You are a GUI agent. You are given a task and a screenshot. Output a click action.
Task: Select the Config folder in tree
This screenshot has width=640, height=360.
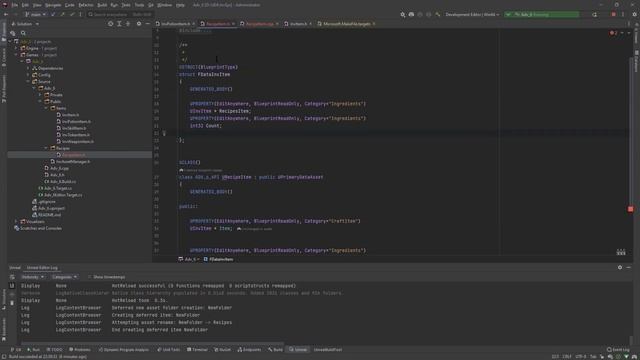point(41,75)
